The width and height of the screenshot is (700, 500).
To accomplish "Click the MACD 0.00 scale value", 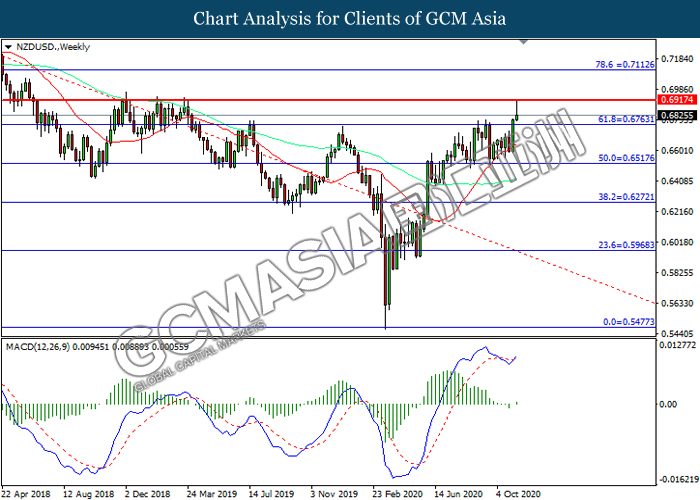I will point(668,404).
